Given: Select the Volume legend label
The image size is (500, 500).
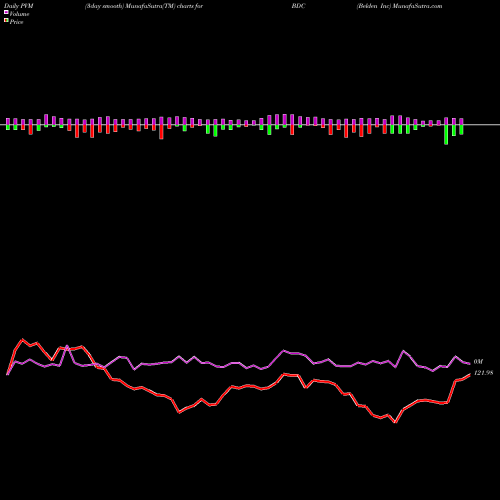Looking at the screenshot, I should click(19, 14).
